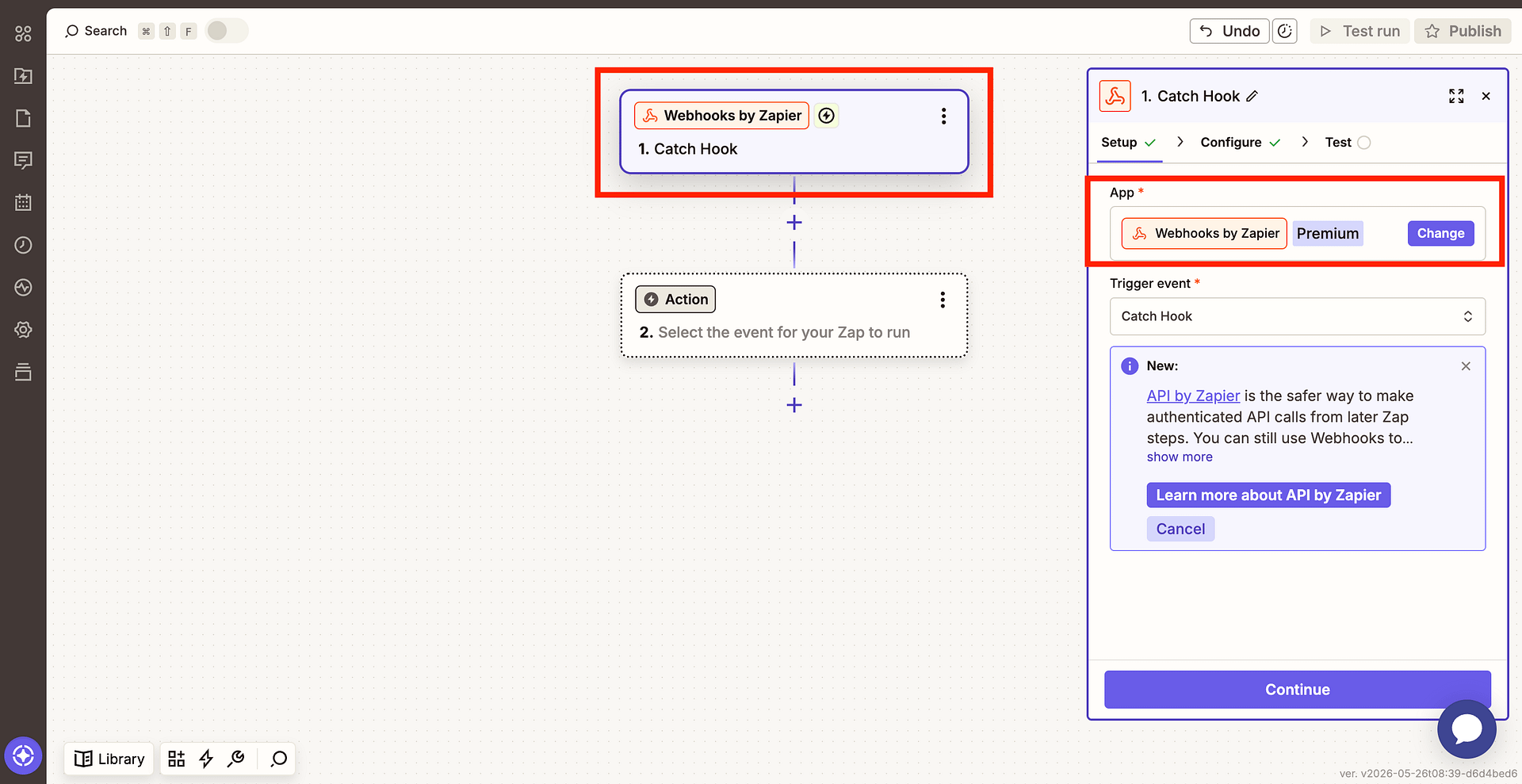The image size is (1522, 784).
Task: Click the lightning bolt icon in bottom toolbar
Action: (x=206, y=759)
